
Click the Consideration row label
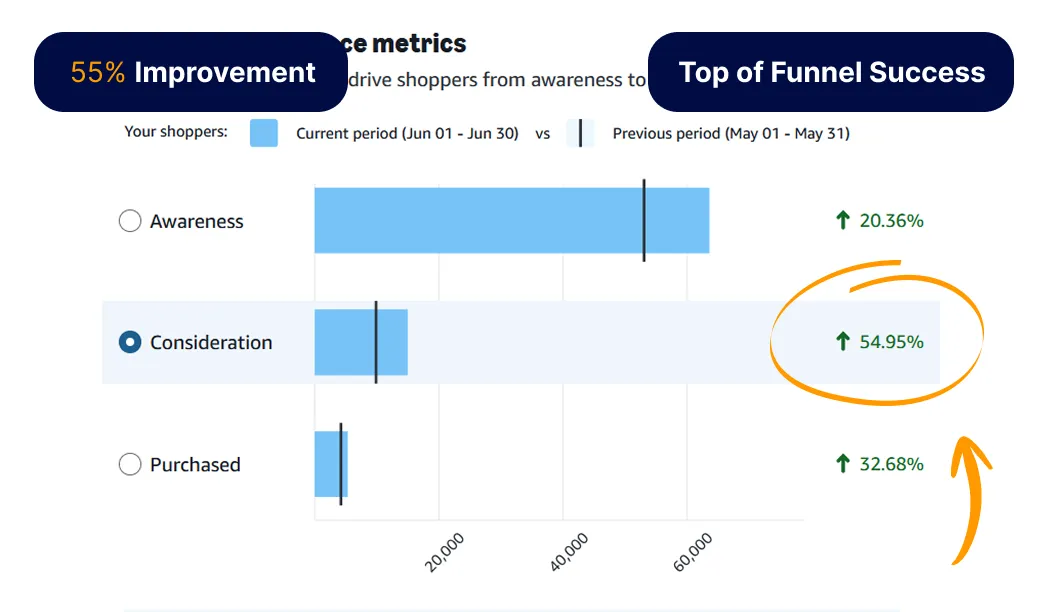click(211, 342)
